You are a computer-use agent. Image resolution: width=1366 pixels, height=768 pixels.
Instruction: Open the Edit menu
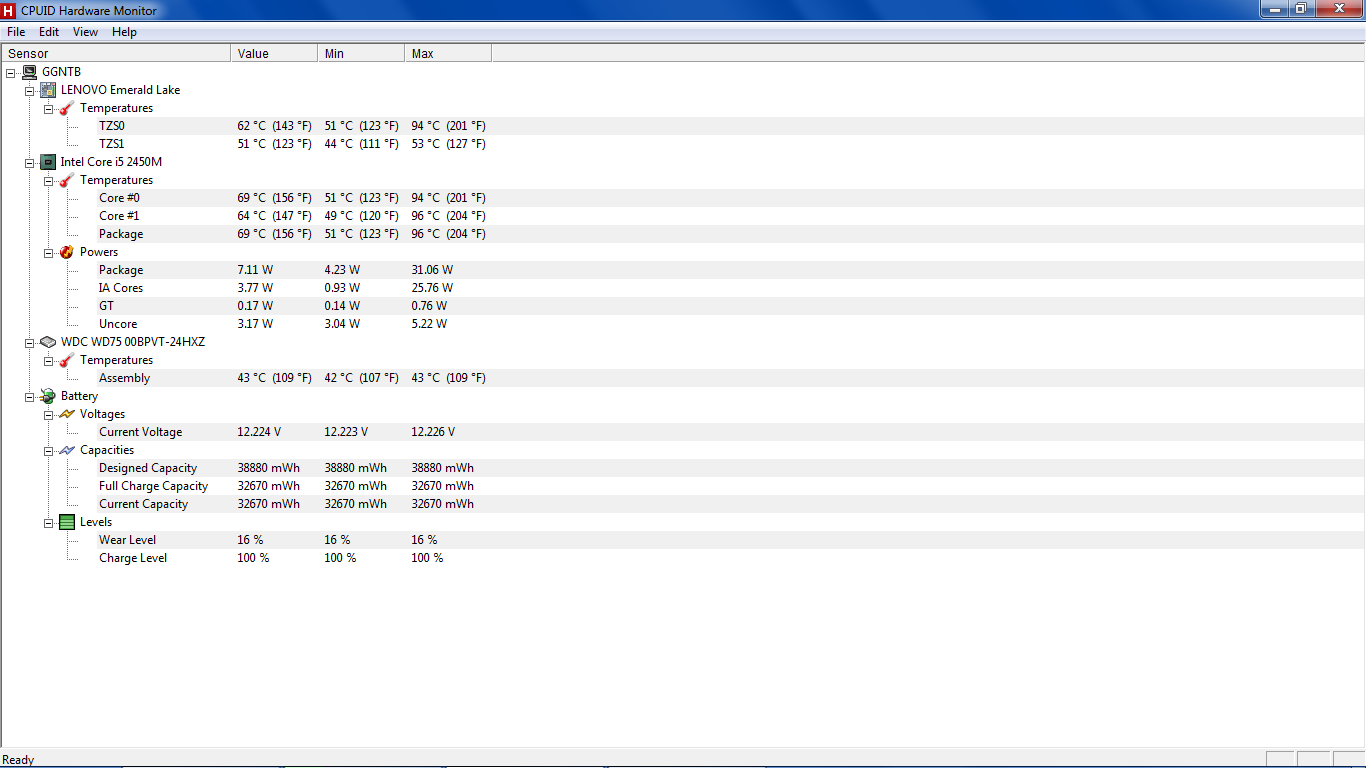pyautogui.click(x=49, y=32)
